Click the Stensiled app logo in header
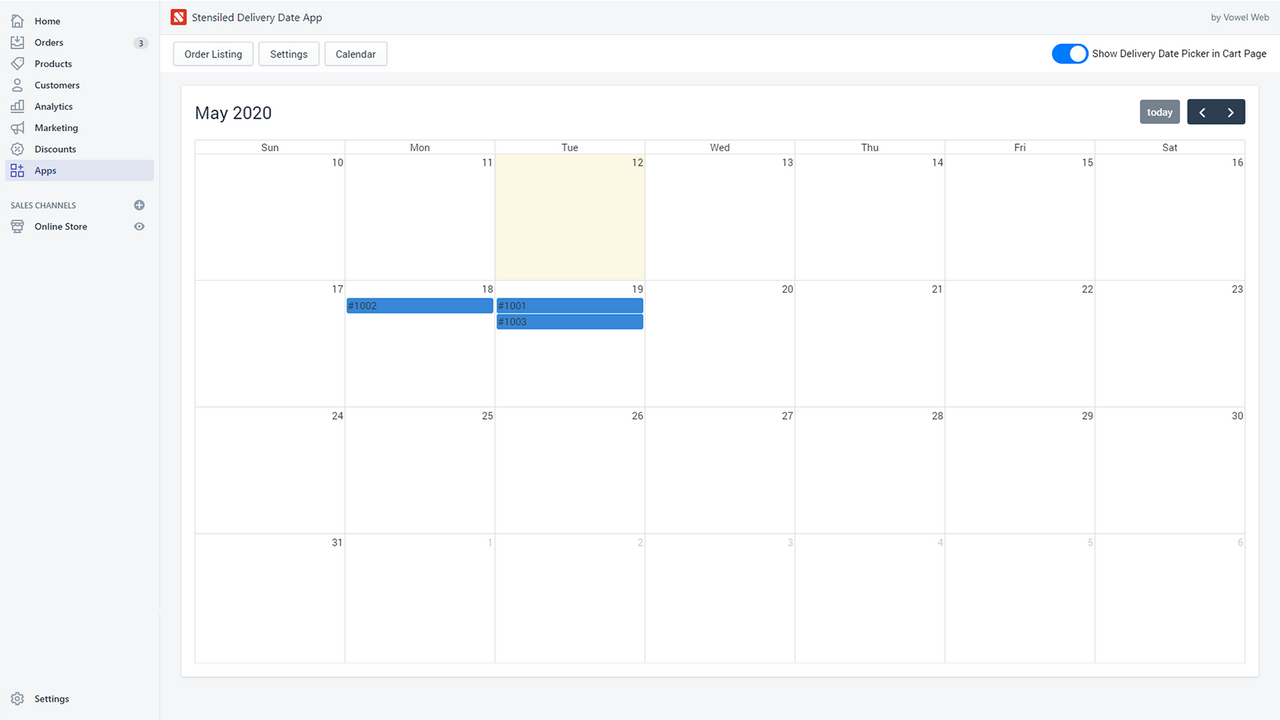The width and height of the screenshot is (1280, 720). [178, 17]
